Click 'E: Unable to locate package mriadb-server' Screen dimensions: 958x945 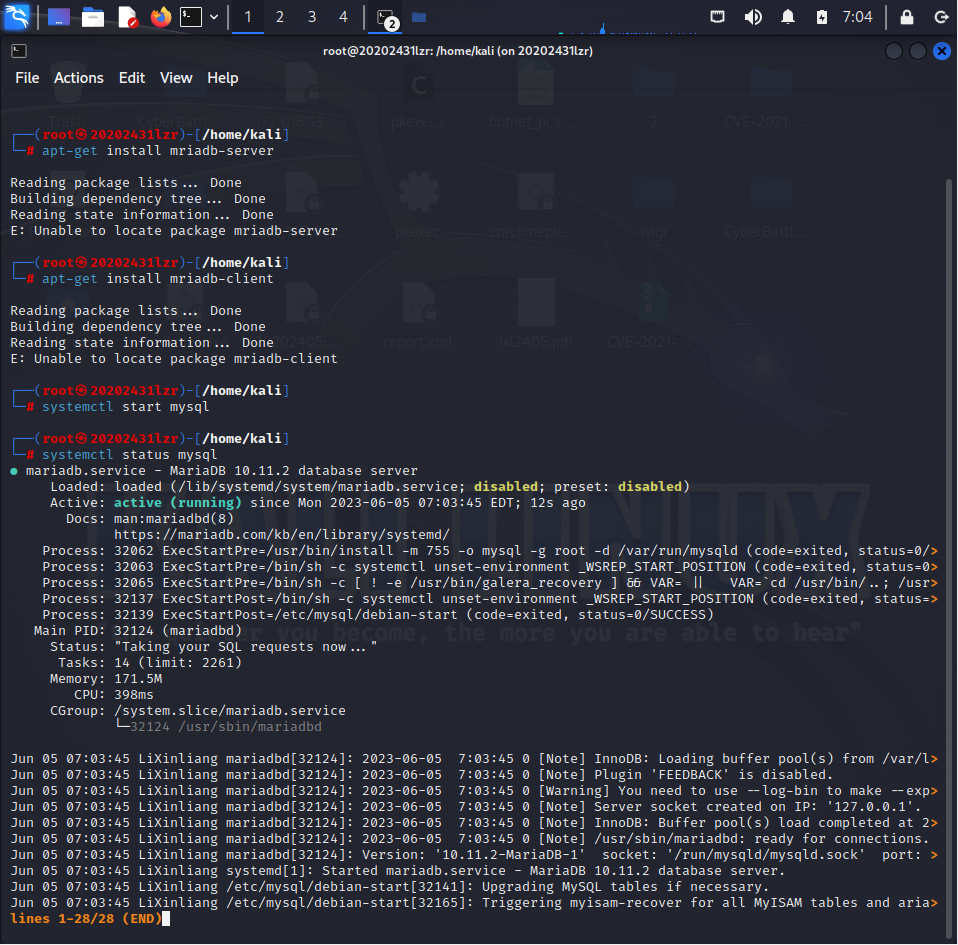(x=174, y=231)
